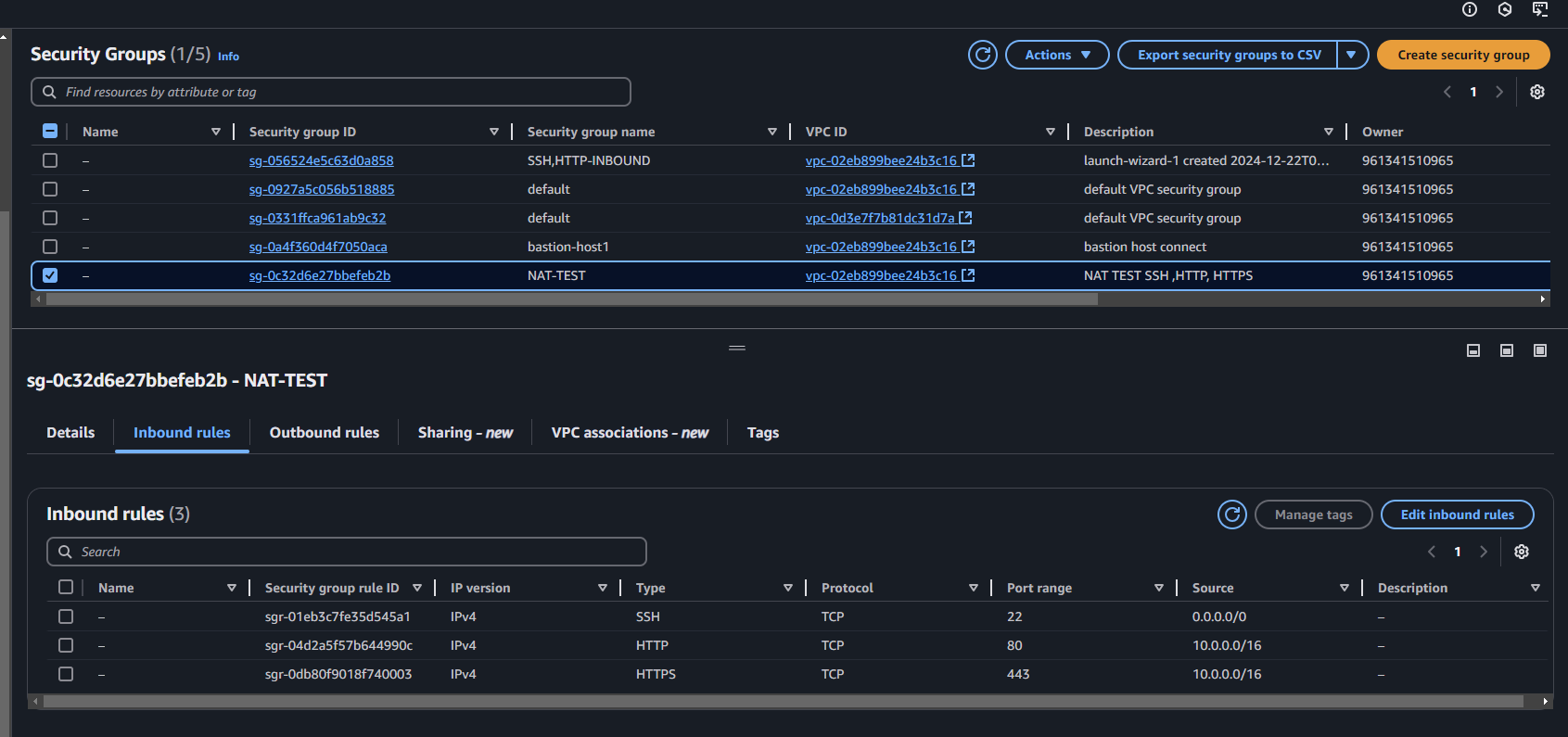Refresh the inbound rules table
The image size is (1568, 737).
coord(1232,515)
